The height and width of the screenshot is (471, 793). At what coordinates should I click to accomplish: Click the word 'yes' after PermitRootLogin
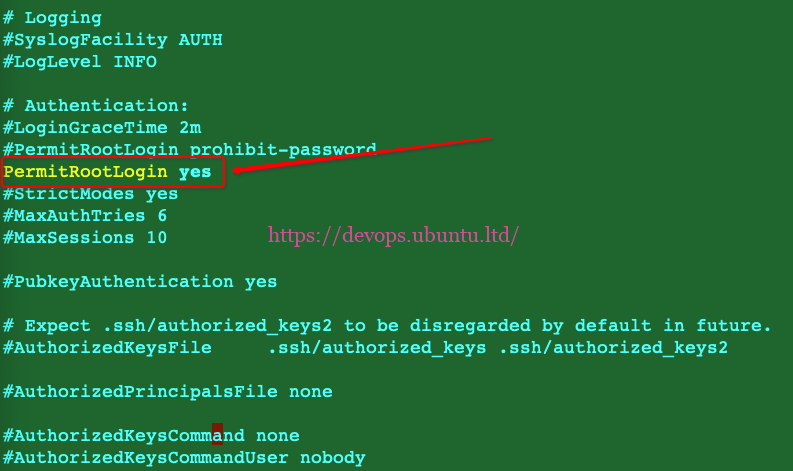[195, 172]
